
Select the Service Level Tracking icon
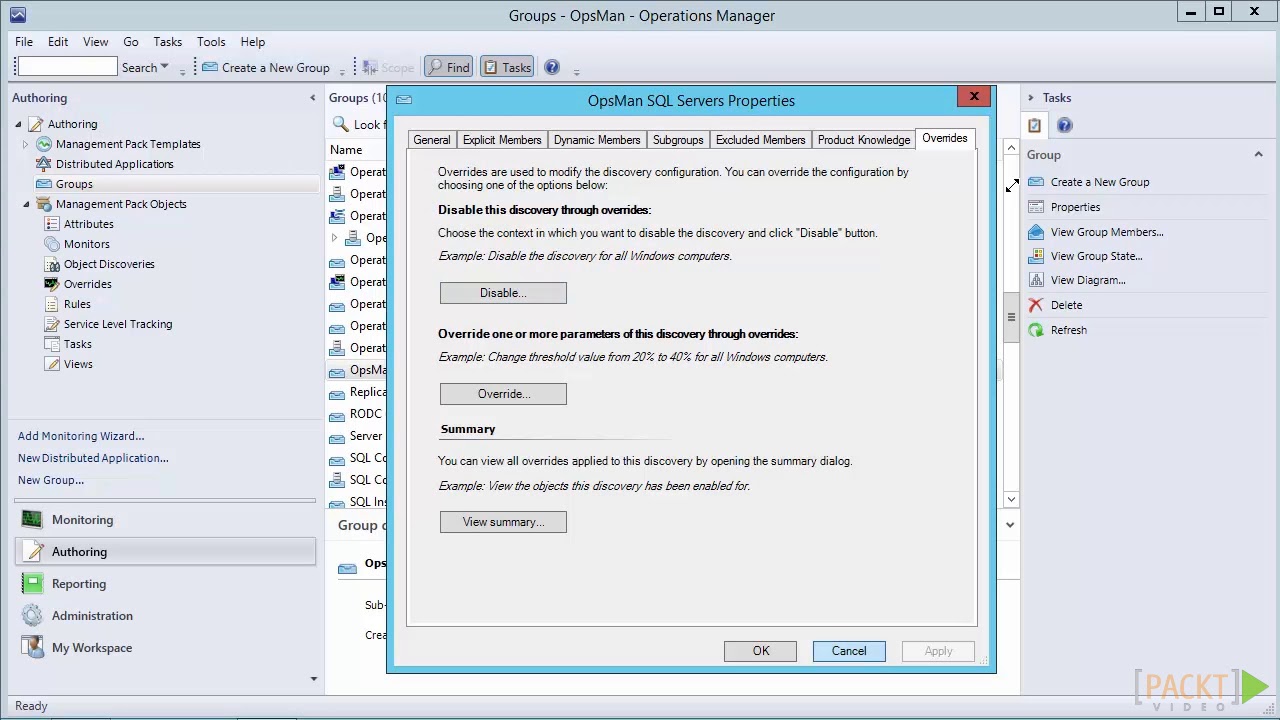click(52, 324)
